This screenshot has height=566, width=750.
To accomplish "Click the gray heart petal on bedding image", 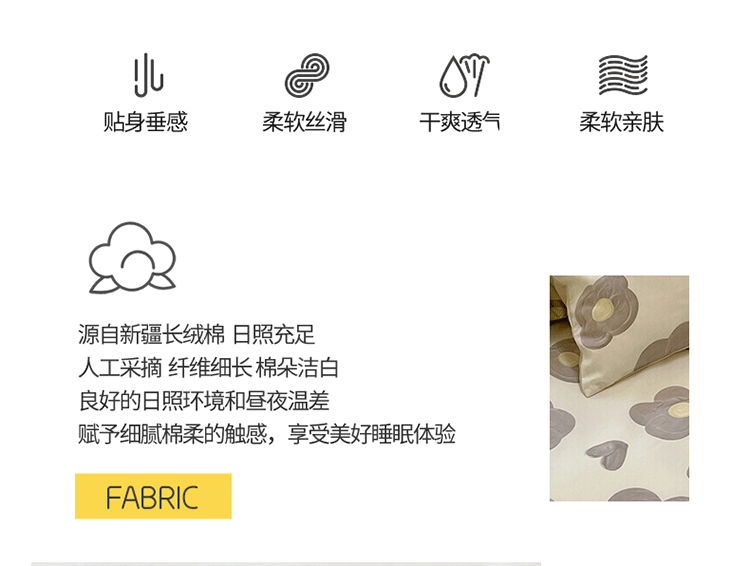I will click(x=607, y=455).
